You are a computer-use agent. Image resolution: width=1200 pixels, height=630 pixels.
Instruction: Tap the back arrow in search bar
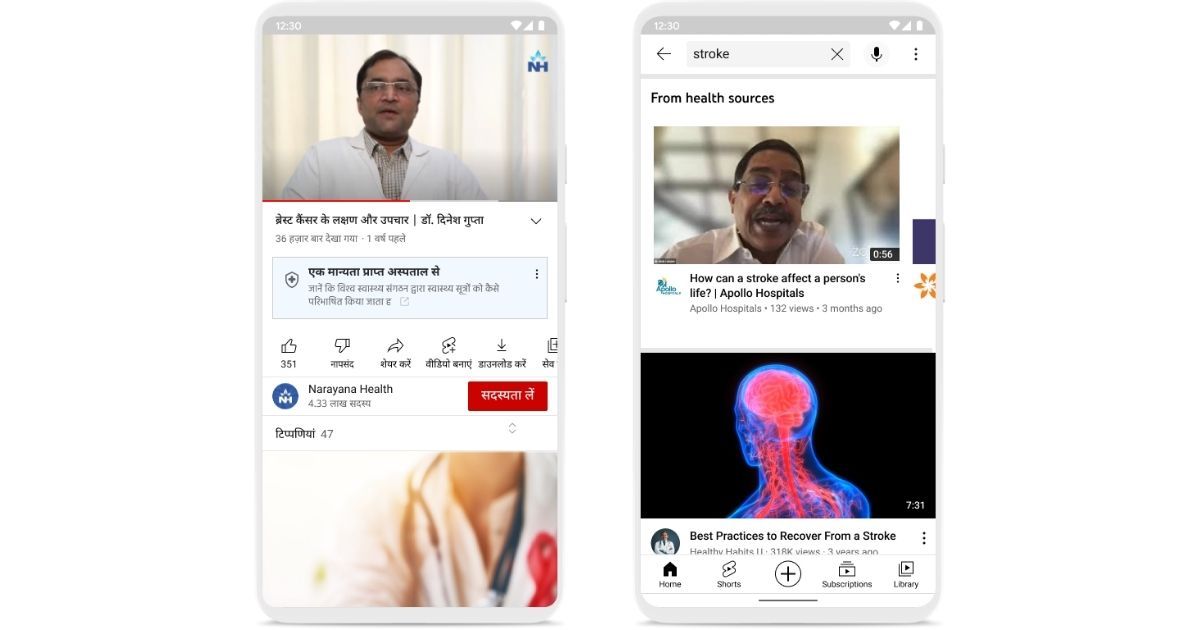pyautogui.click(x=663, y=54)
